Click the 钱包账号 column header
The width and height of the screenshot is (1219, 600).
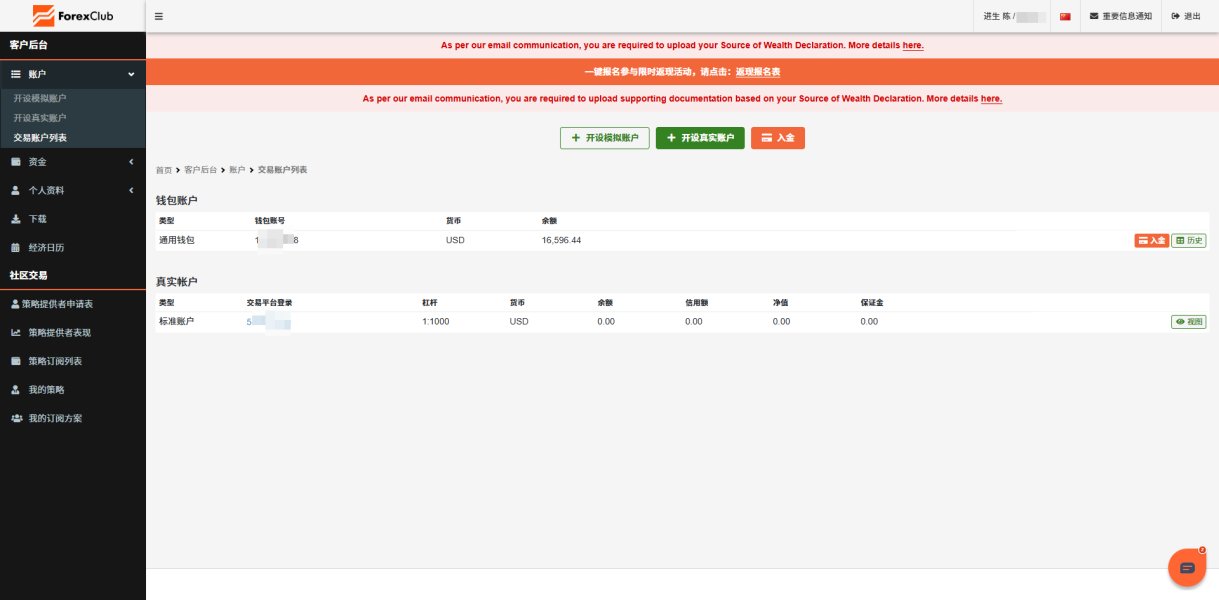click(270, 220)
